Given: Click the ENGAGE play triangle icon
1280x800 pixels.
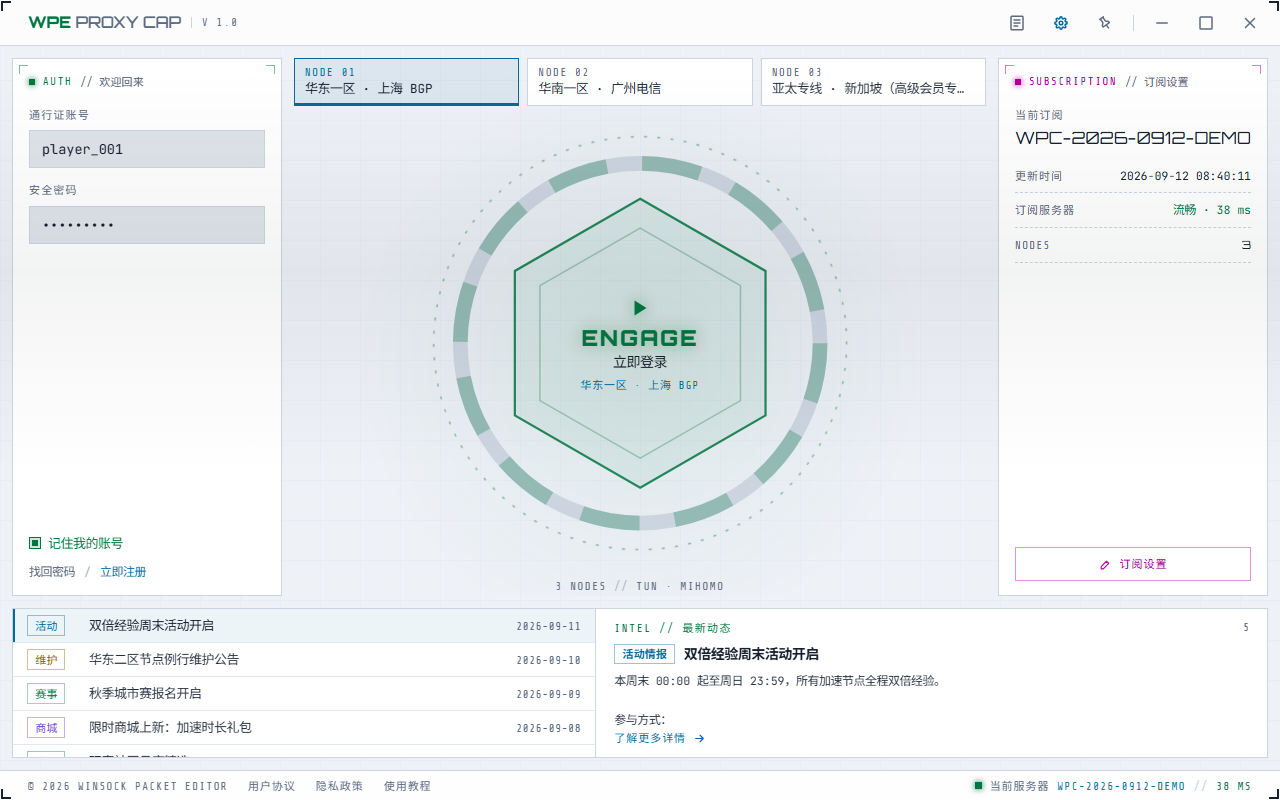Looking at the screenshot, I should click(640, 308).
